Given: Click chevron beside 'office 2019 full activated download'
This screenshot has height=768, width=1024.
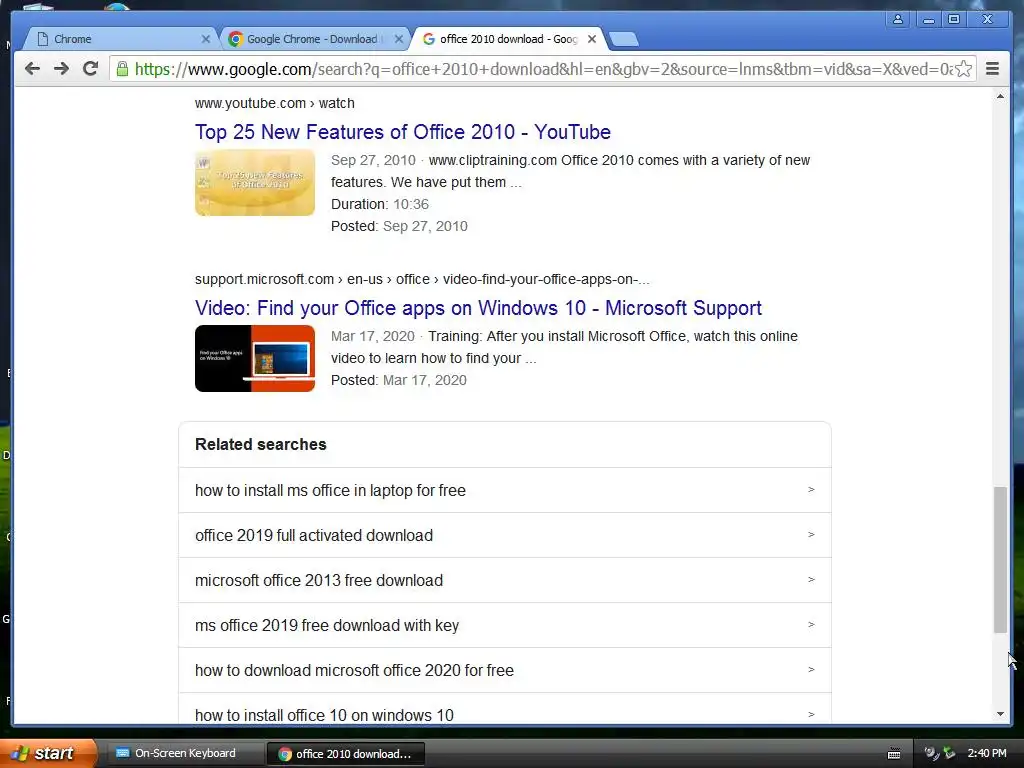Looking at the screenshot, I should 811,535.
